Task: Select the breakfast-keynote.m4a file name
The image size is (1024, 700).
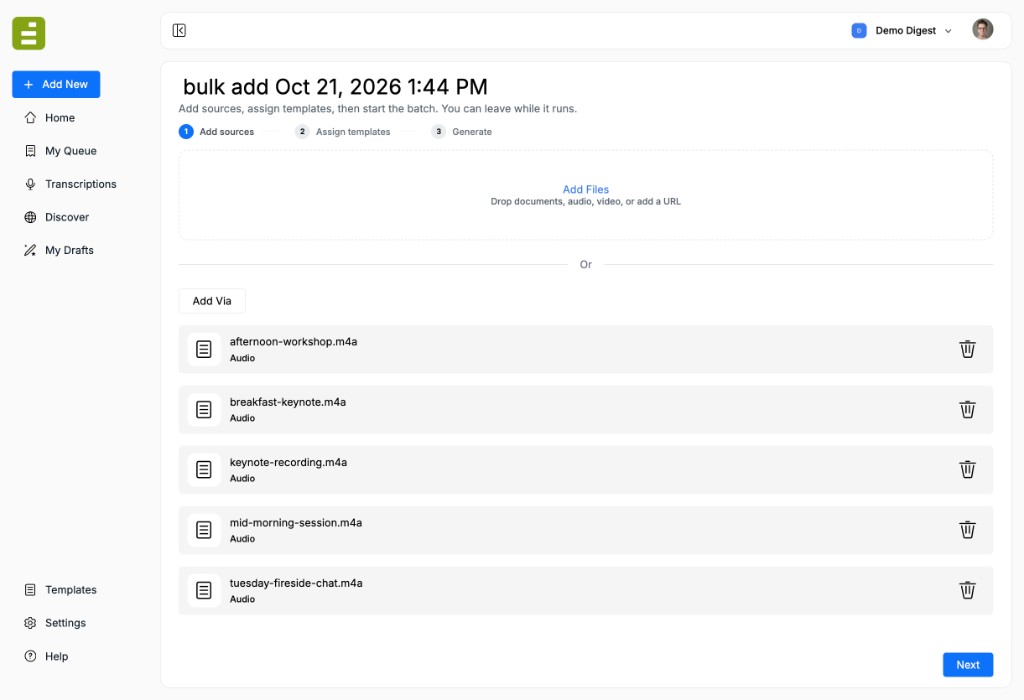Action: [x=287, y=402]
